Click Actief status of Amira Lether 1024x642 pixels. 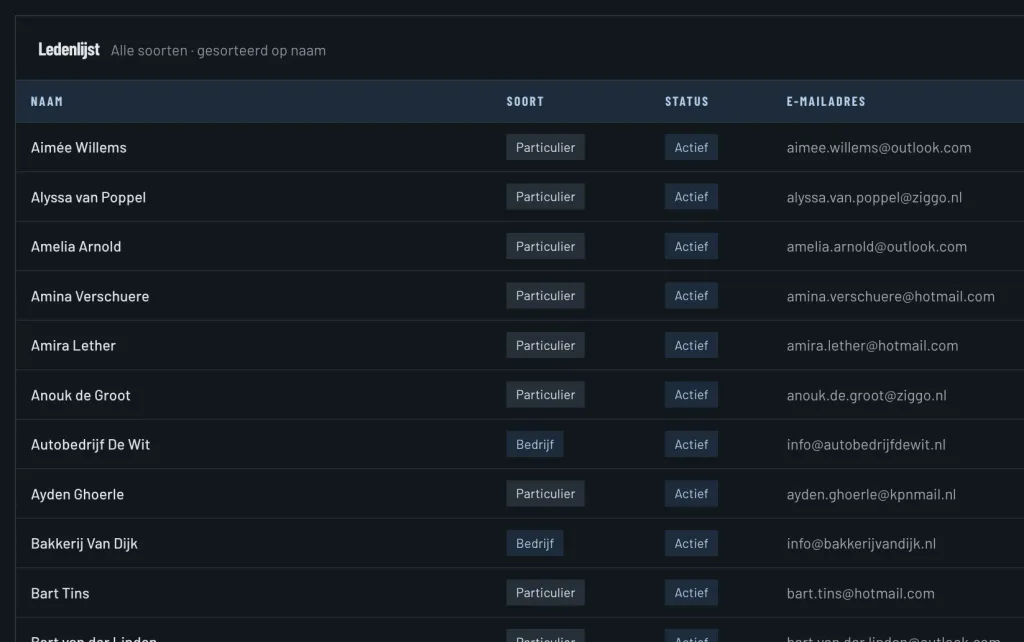pos(691,345)
